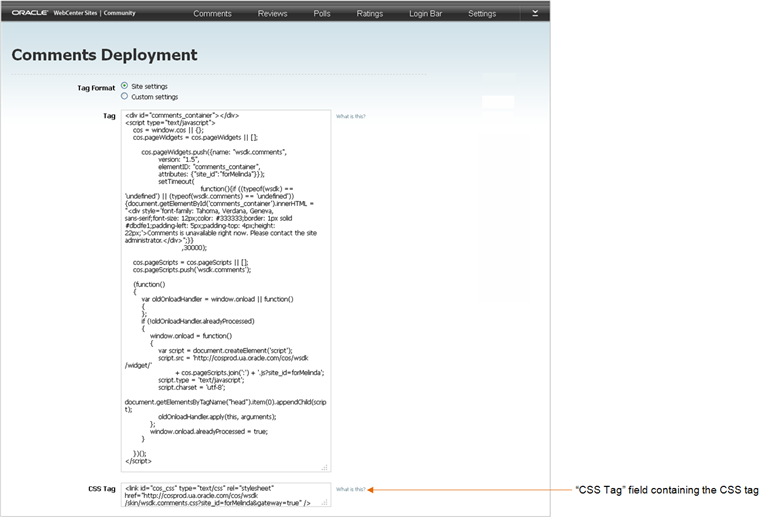Open the Polls menu
The image size is (759, 518).
(321, 14)
